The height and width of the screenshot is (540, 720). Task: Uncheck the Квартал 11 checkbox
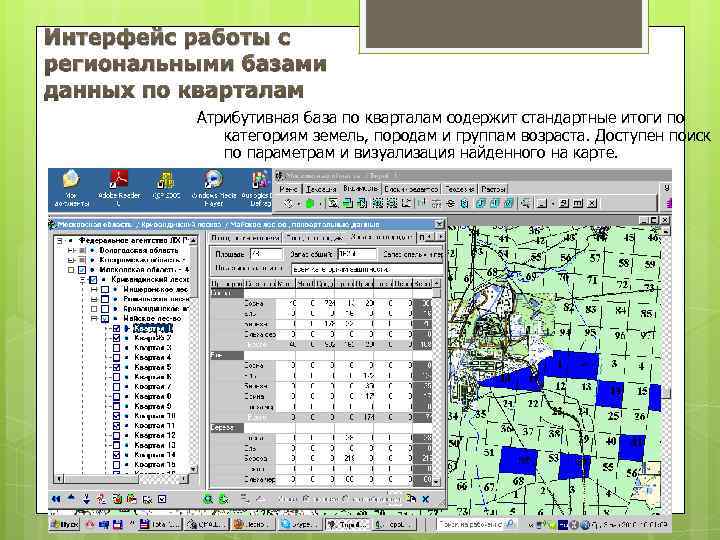coord(116,426)
